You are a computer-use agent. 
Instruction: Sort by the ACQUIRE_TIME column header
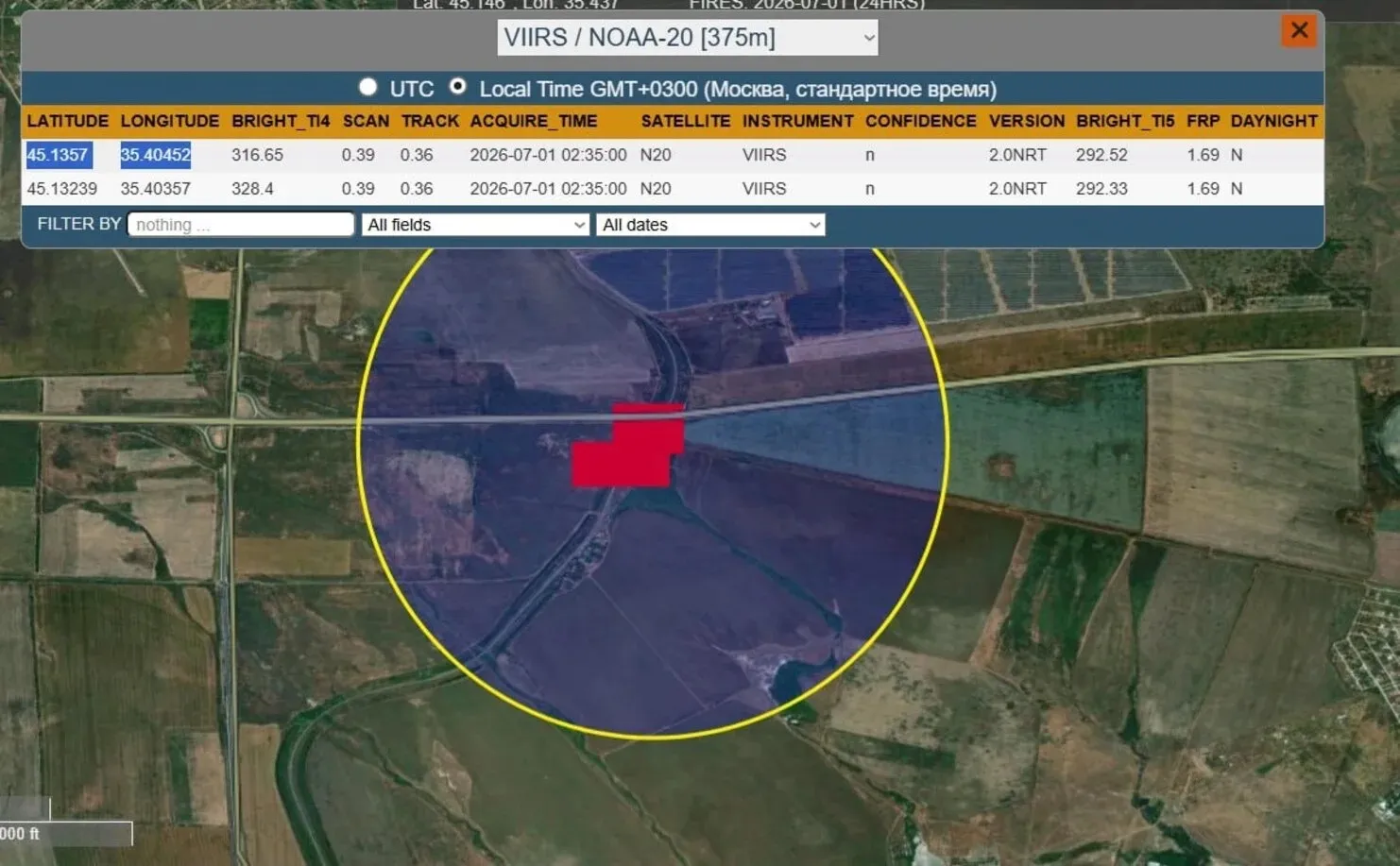tap(534, 121)
